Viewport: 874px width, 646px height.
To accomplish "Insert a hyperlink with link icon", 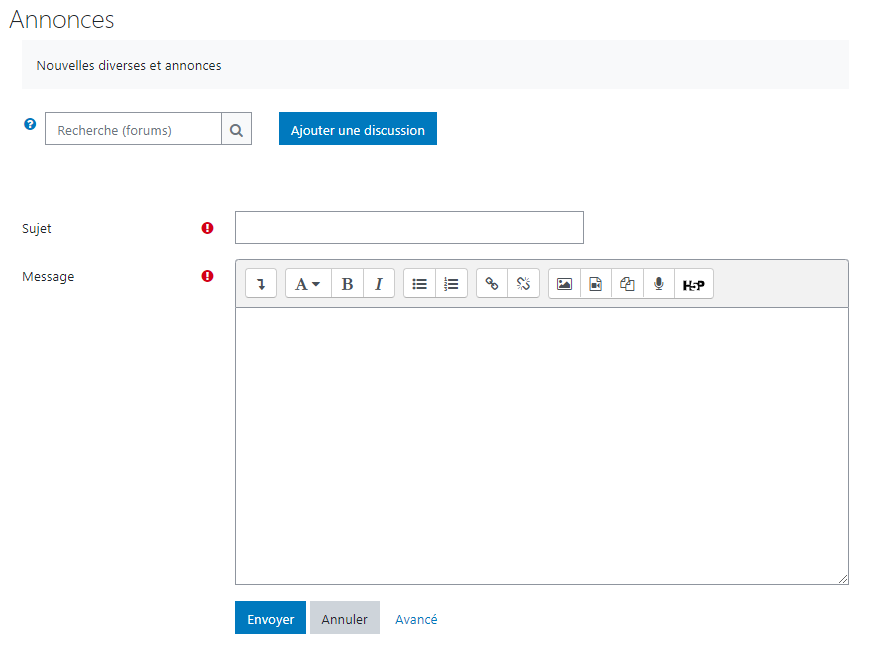I will coord(492,284).
